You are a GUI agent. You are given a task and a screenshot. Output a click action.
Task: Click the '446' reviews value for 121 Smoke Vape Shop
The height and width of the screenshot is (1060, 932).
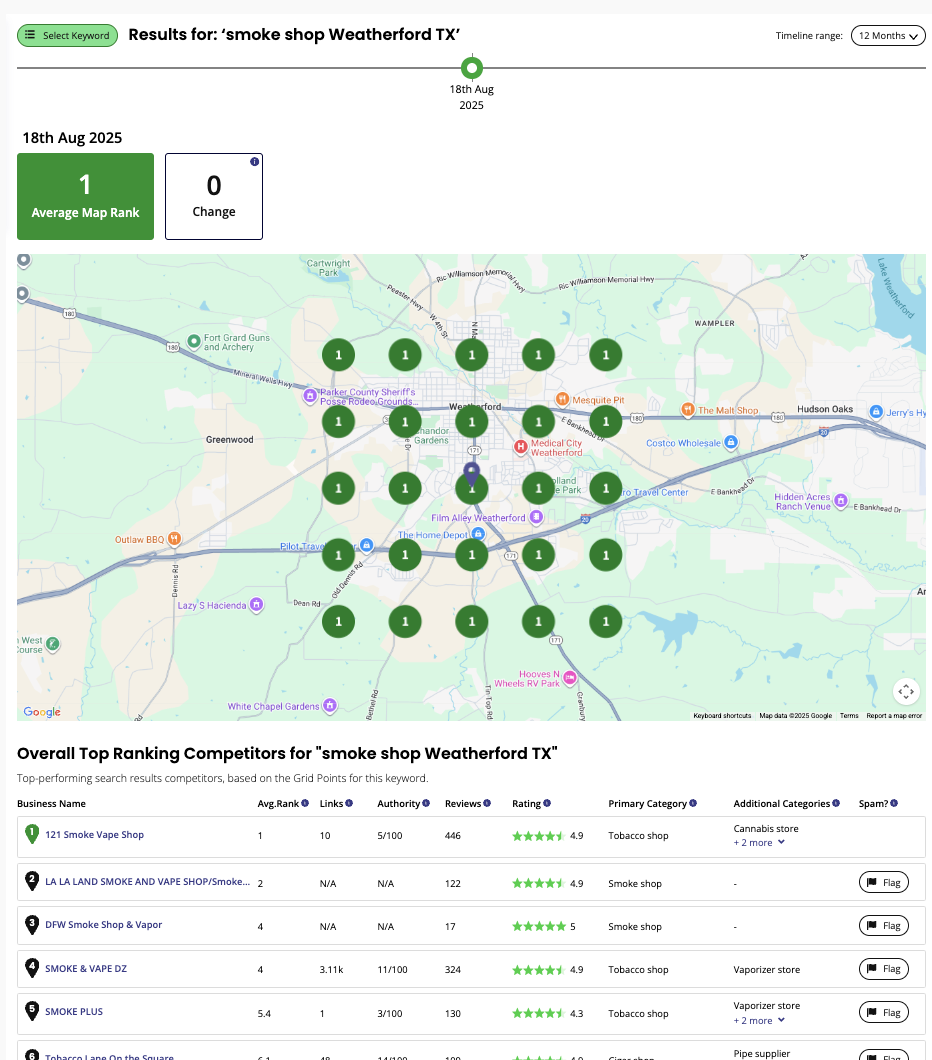[453, 836]
